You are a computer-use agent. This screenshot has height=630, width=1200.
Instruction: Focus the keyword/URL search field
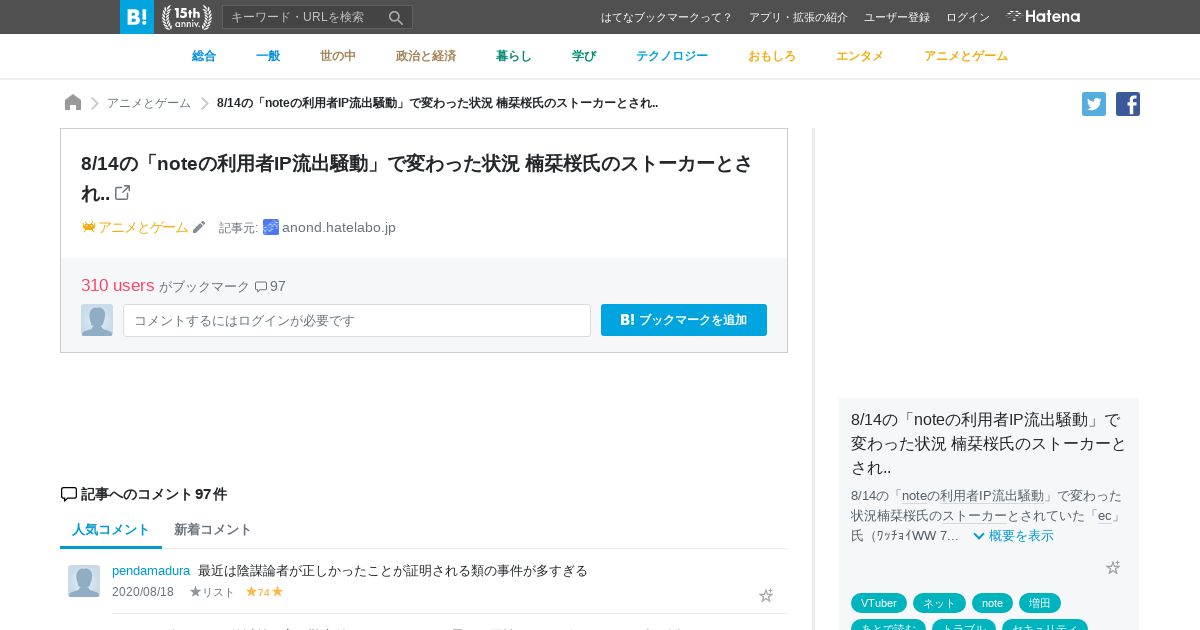[x=305, y=17]
